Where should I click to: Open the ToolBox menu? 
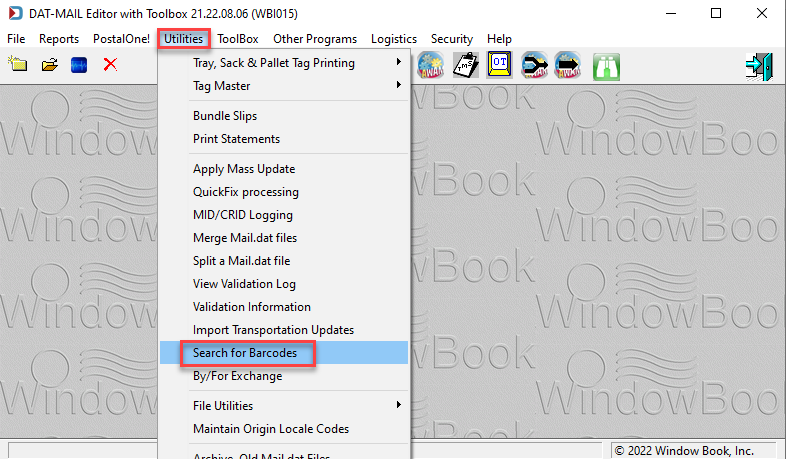coord(238,39)
